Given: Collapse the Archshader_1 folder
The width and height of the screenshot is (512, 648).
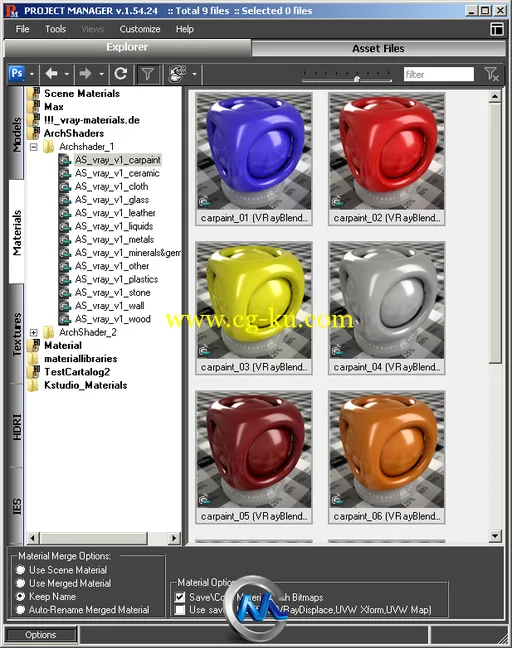Looking at the screenshot, I should coord(34,147).
